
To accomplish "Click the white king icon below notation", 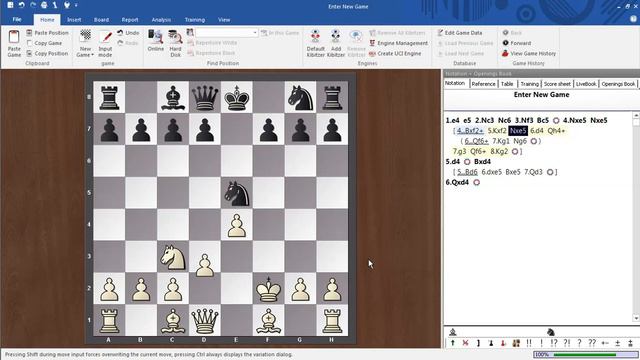I will click(x=453, y=332).
